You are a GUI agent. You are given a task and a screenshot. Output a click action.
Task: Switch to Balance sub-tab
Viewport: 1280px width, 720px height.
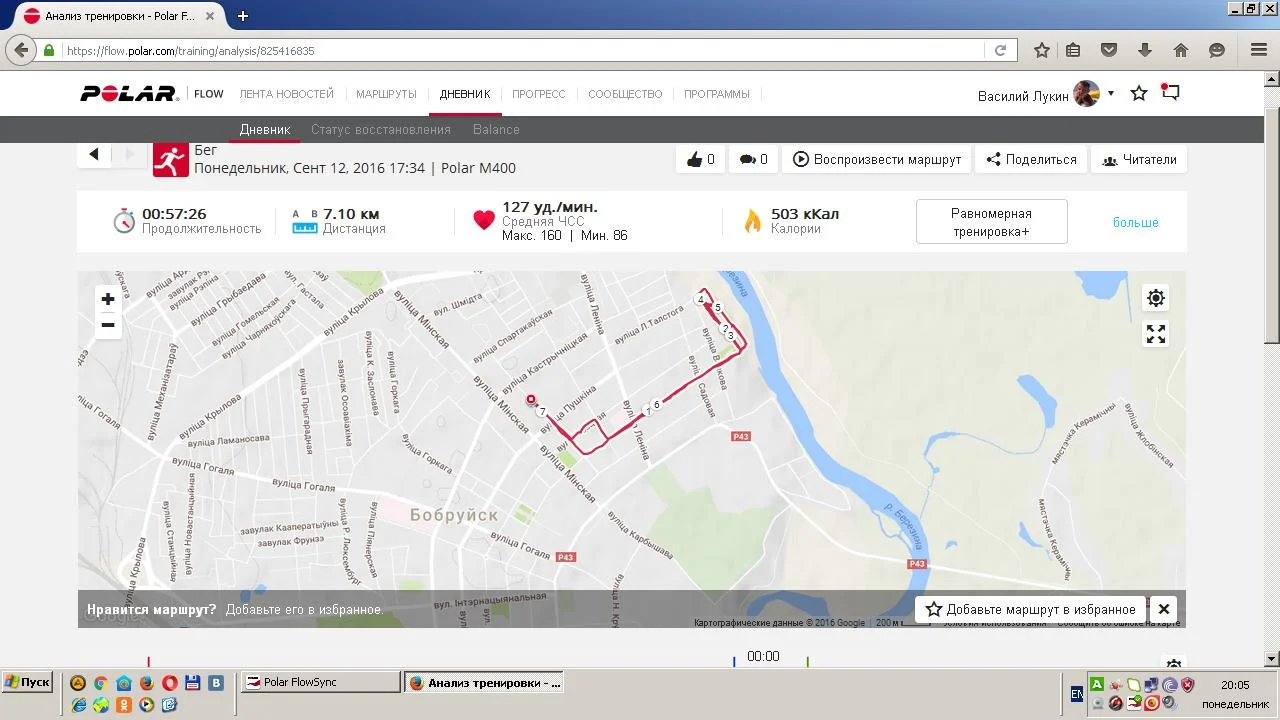click(x=496, y=129)
